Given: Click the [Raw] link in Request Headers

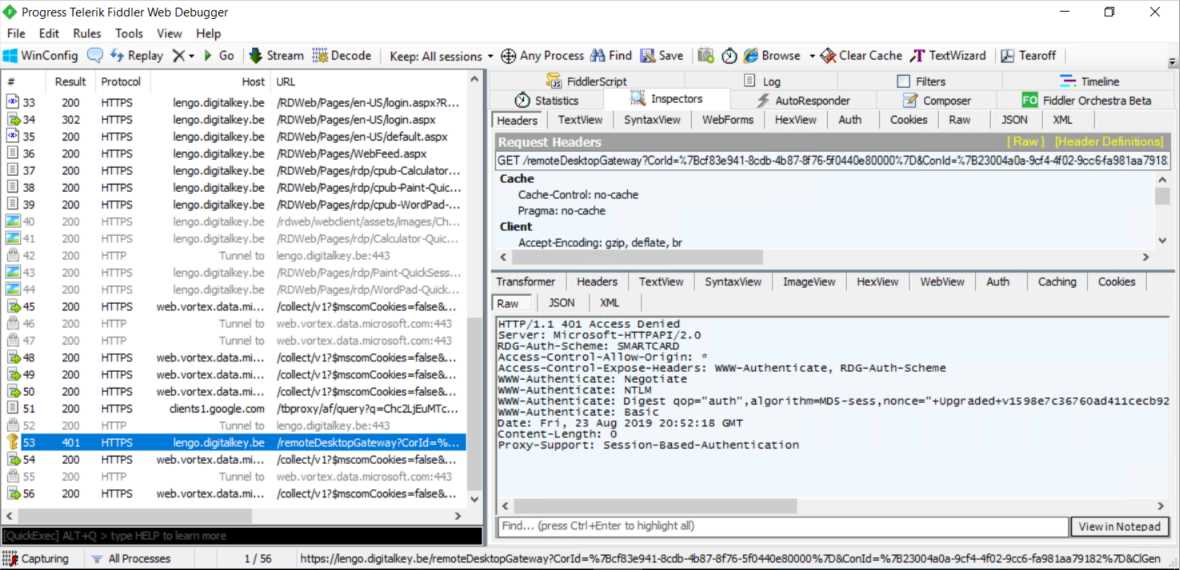Looking at the screenshot, I should (x=1025, y=142).
